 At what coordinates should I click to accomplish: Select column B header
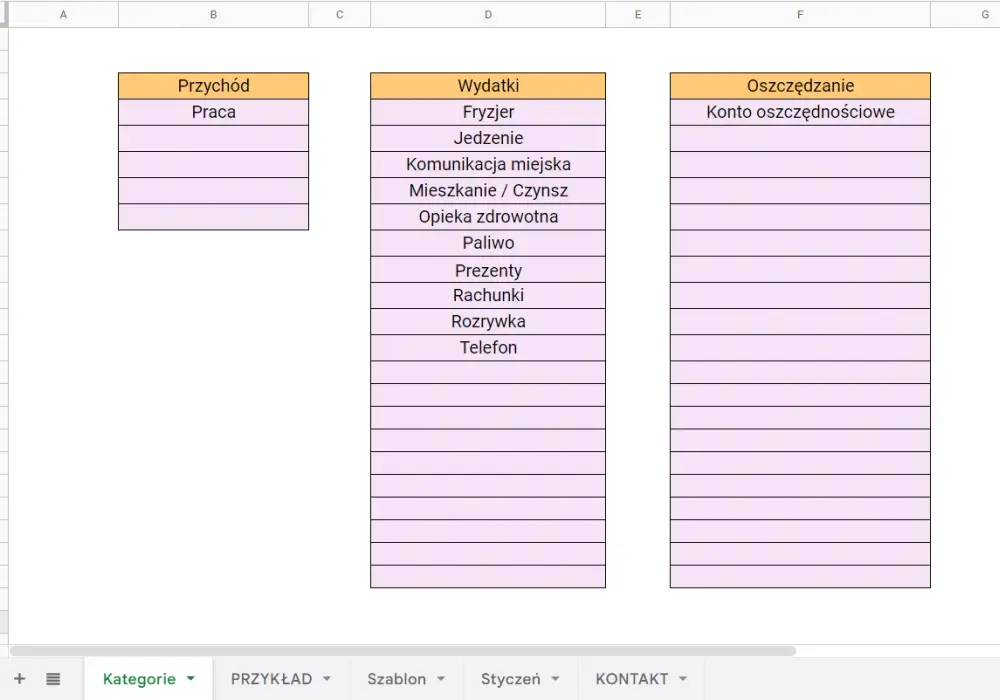214,14
